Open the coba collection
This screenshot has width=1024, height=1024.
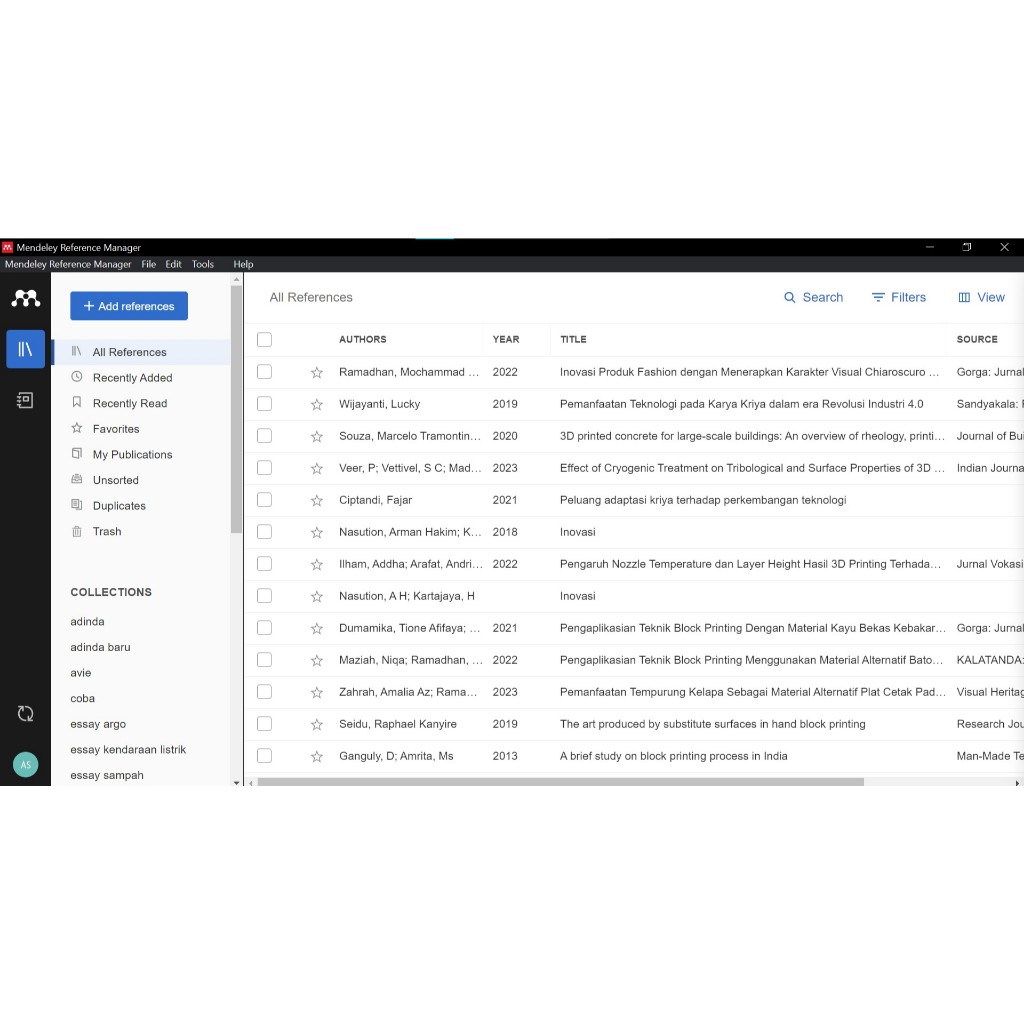click(82, 699)
